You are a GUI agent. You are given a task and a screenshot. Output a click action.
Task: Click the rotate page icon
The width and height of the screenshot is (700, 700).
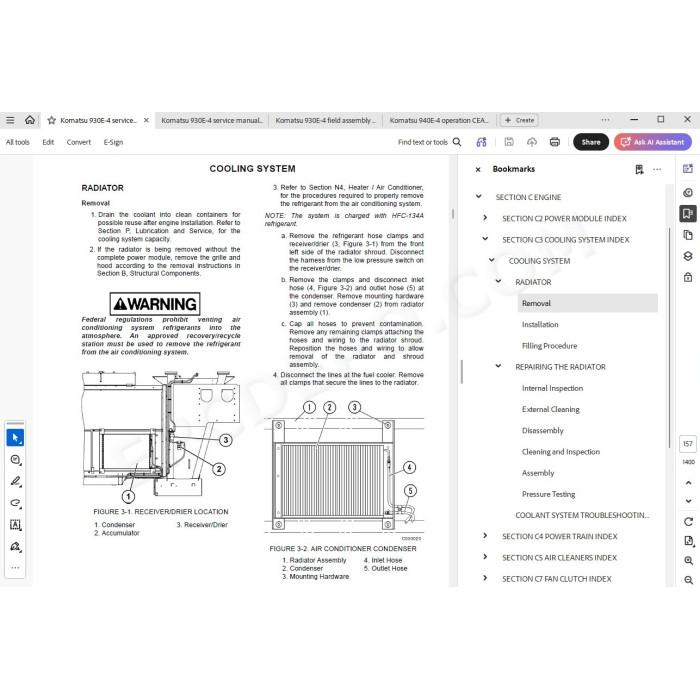688,521
